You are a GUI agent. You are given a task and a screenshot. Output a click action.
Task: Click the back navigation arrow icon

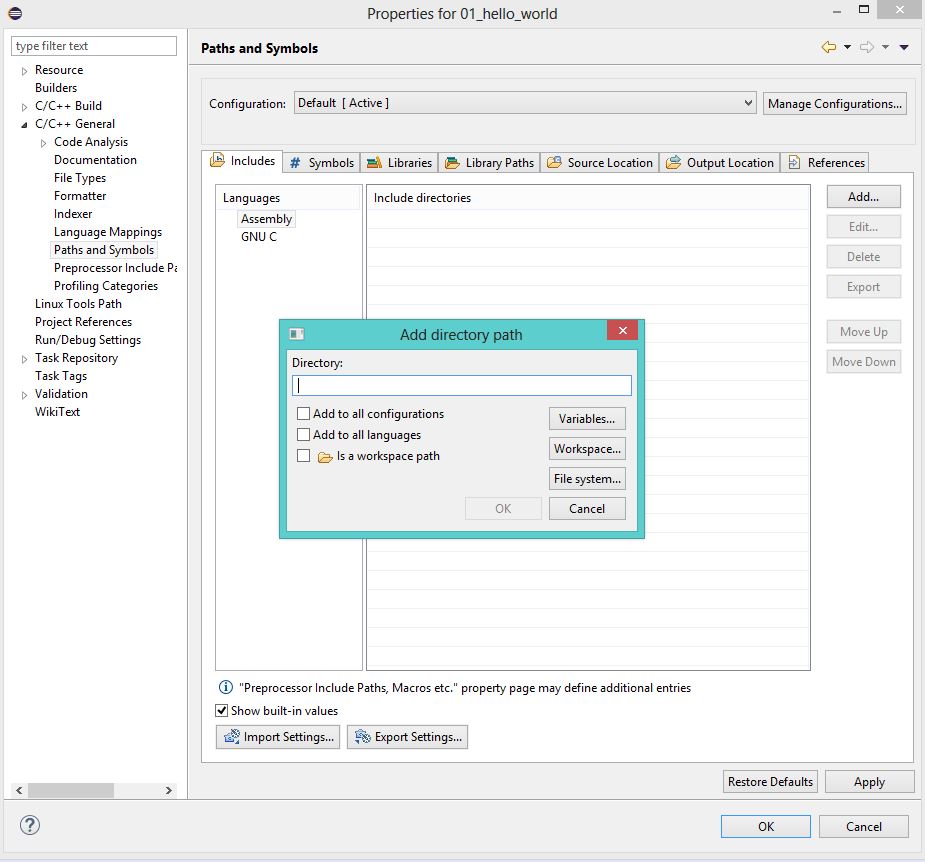[828, 47]
